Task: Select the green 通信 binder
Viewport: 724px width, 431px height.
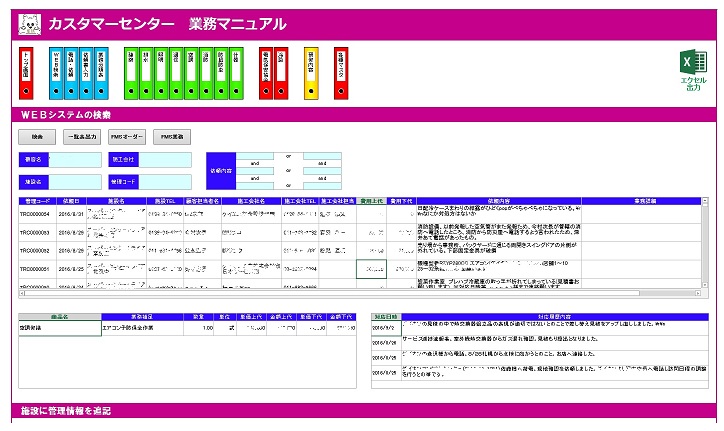Action: pyautogui.click(x=175, y=72)
